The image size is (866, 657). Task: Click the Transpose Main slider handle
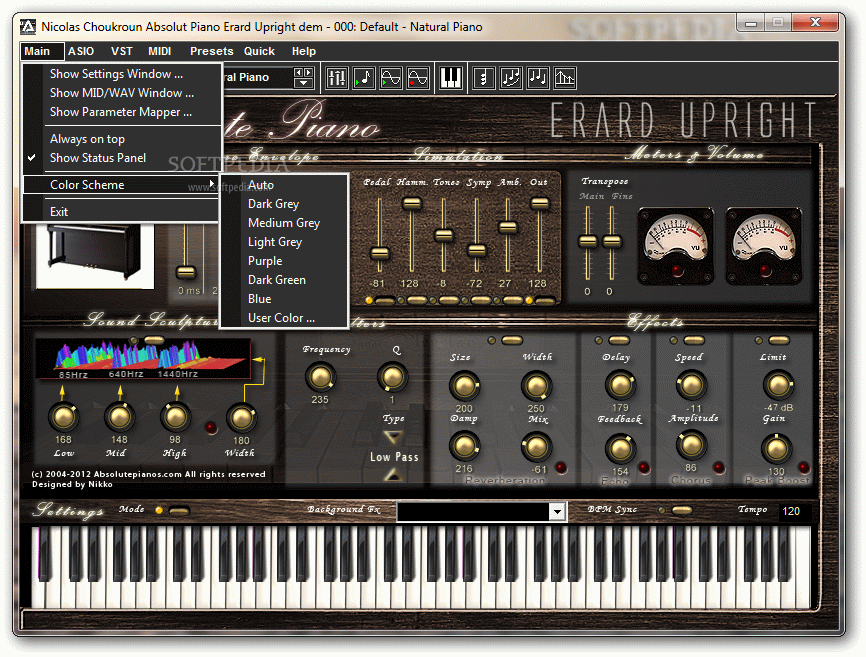(x=588, y=241)
